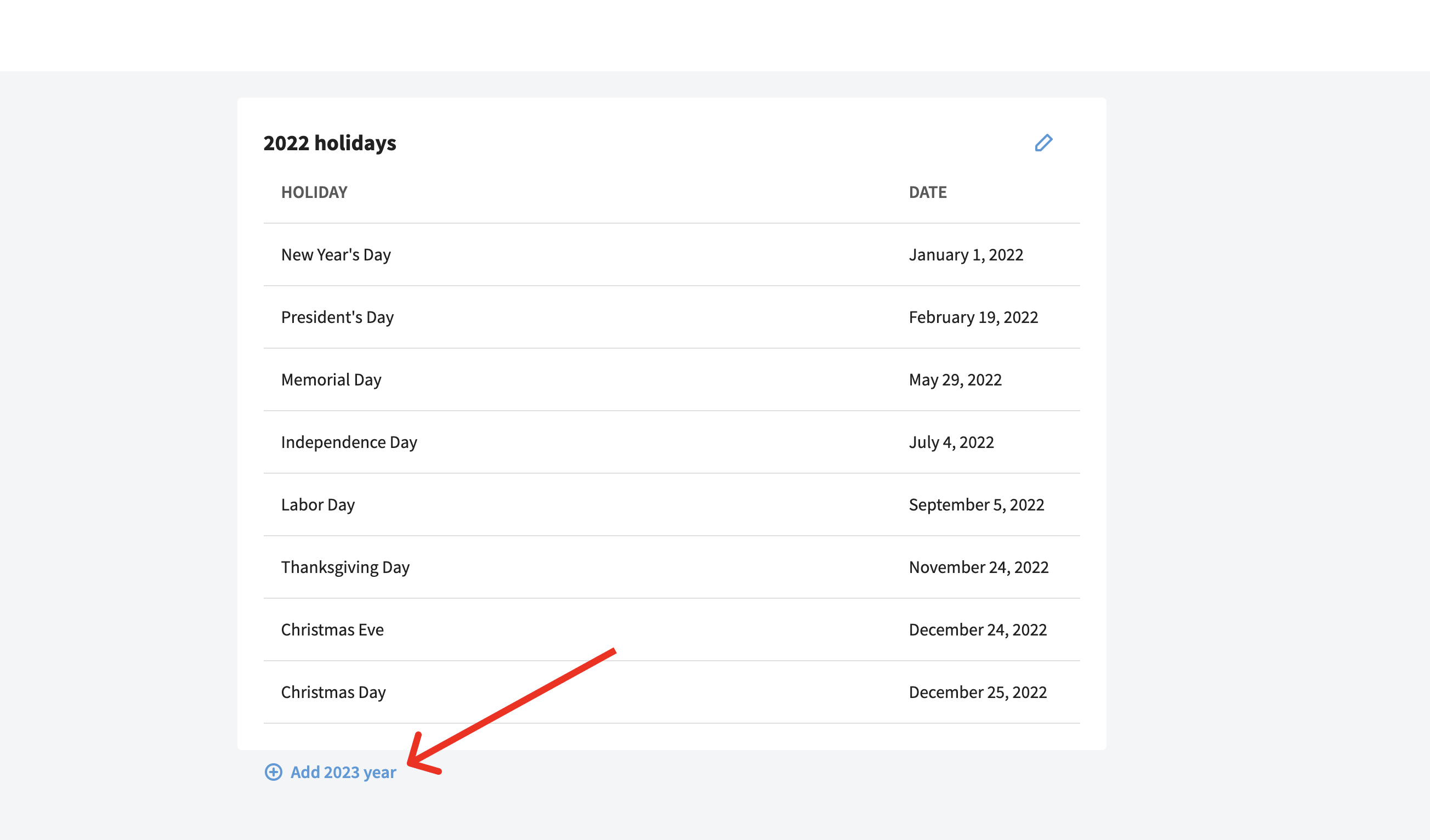Image resolution: width=1430 pixels, height=840 pixels.
Task: Select the Thanksgiving Day row name
Action: 345,567
